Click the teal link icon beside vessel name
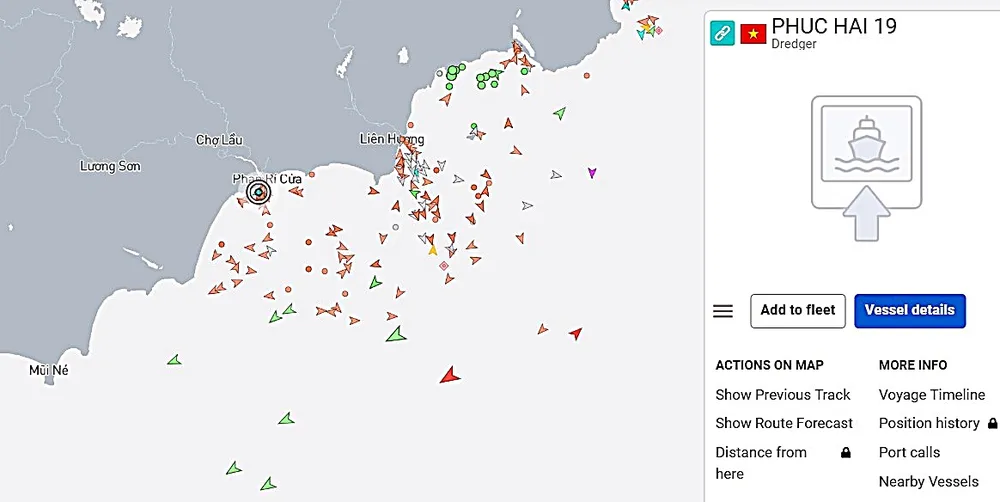Screen dimensions: 1000x502 pos(722,33)
